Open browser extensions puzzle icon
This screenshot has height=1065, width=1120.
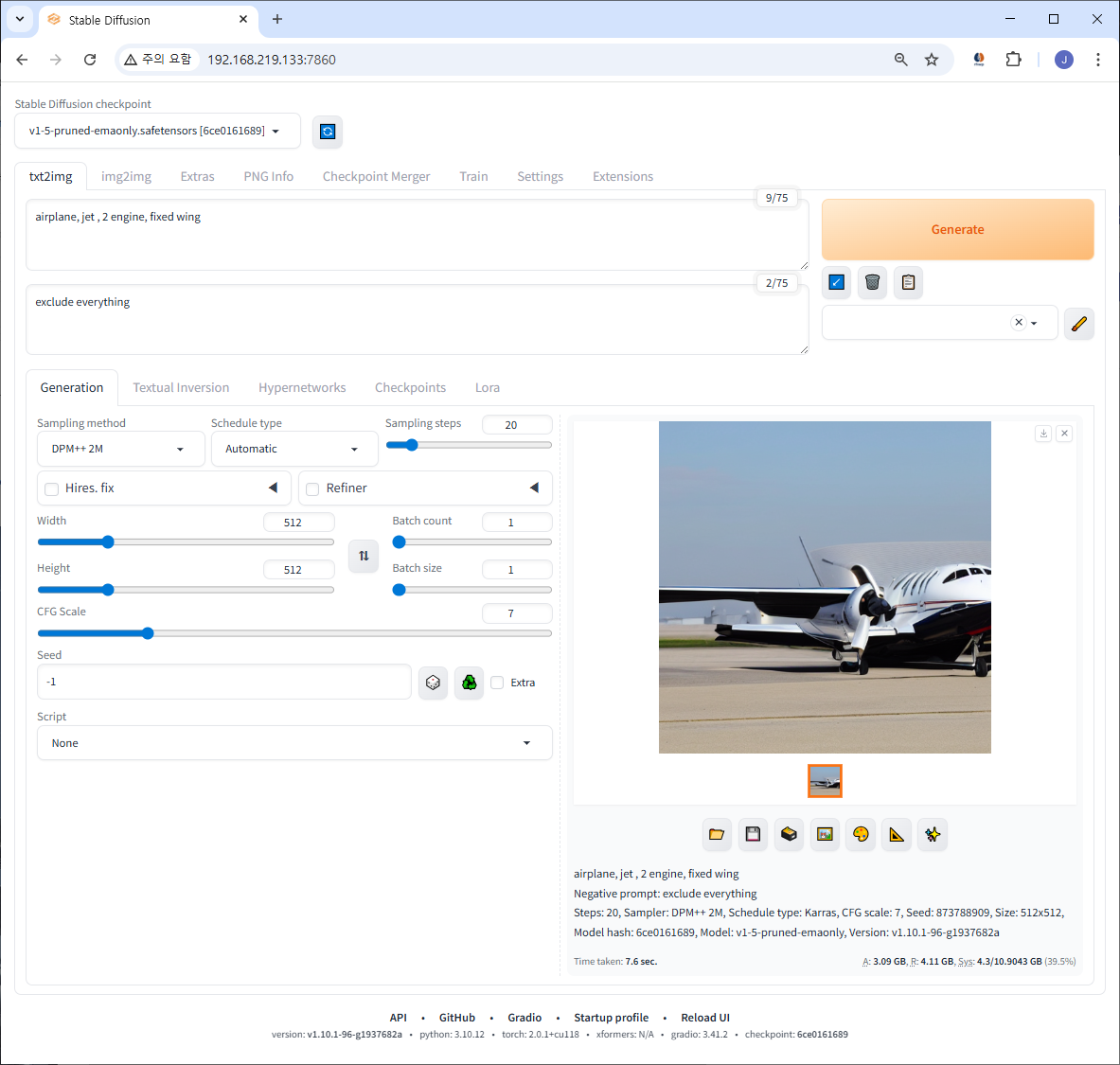tap(1014, 60)
